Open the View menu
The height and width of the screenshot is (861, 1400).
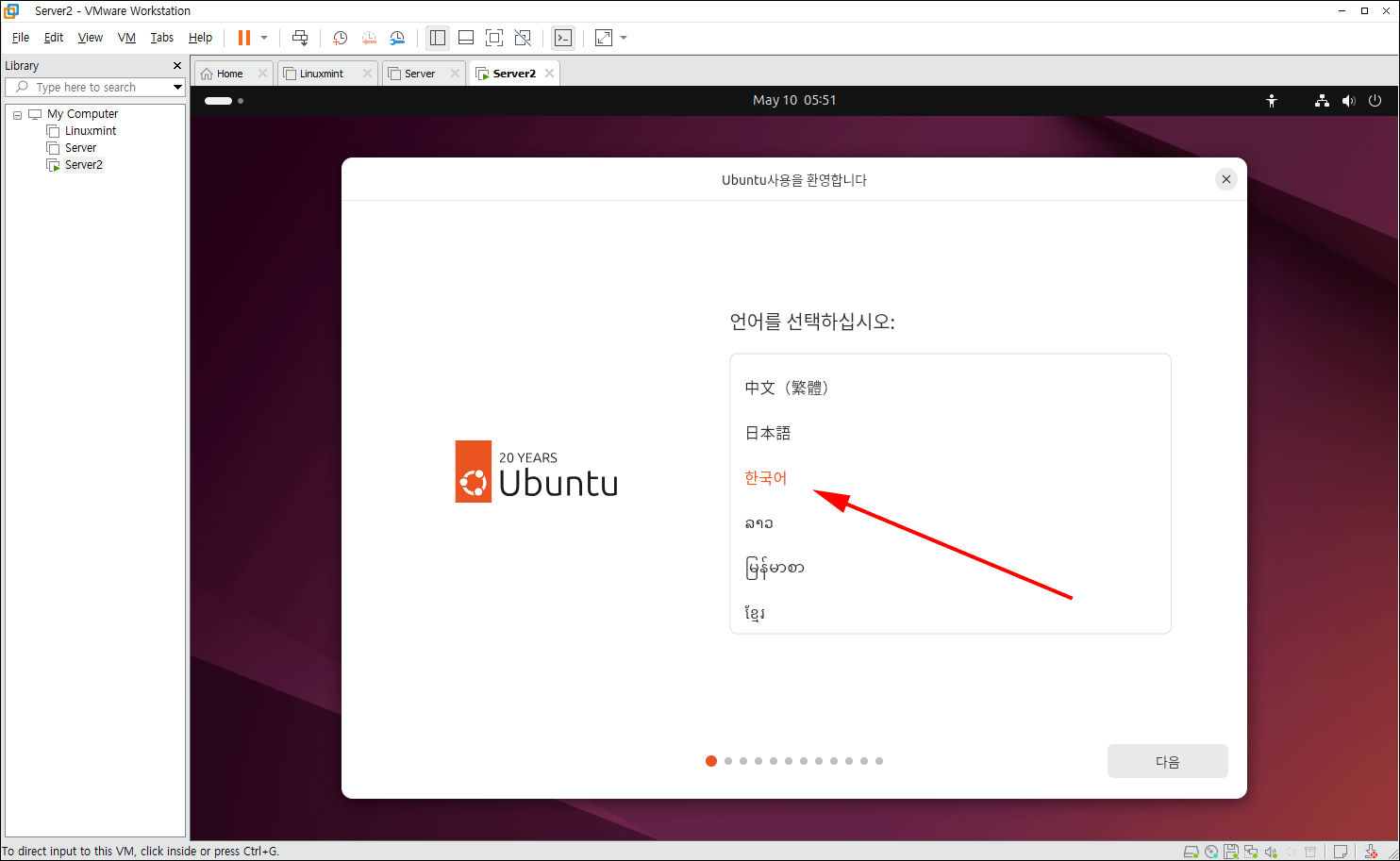pyautogui.click(x=91, y=38)
